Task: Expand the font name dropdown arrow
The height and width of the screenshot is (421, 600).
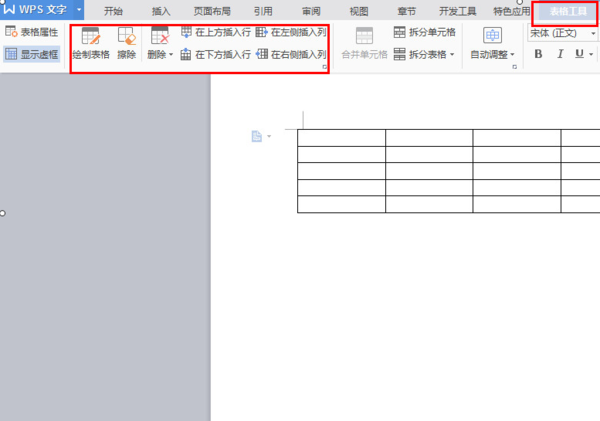Action: (x=593, y=33)
